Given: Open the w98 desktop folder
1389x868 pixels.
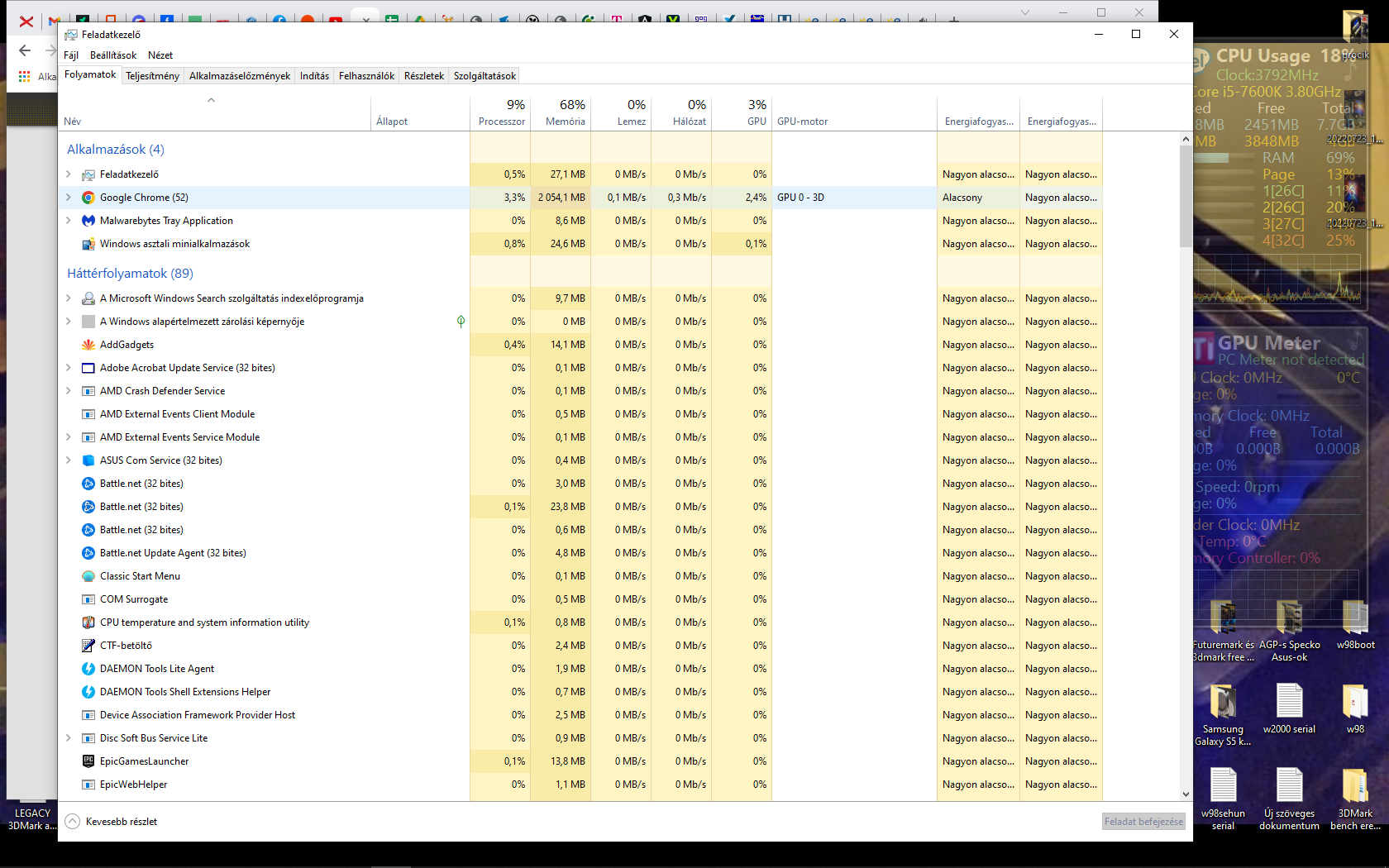Looking at the screenshot, I should [1355, 709].
